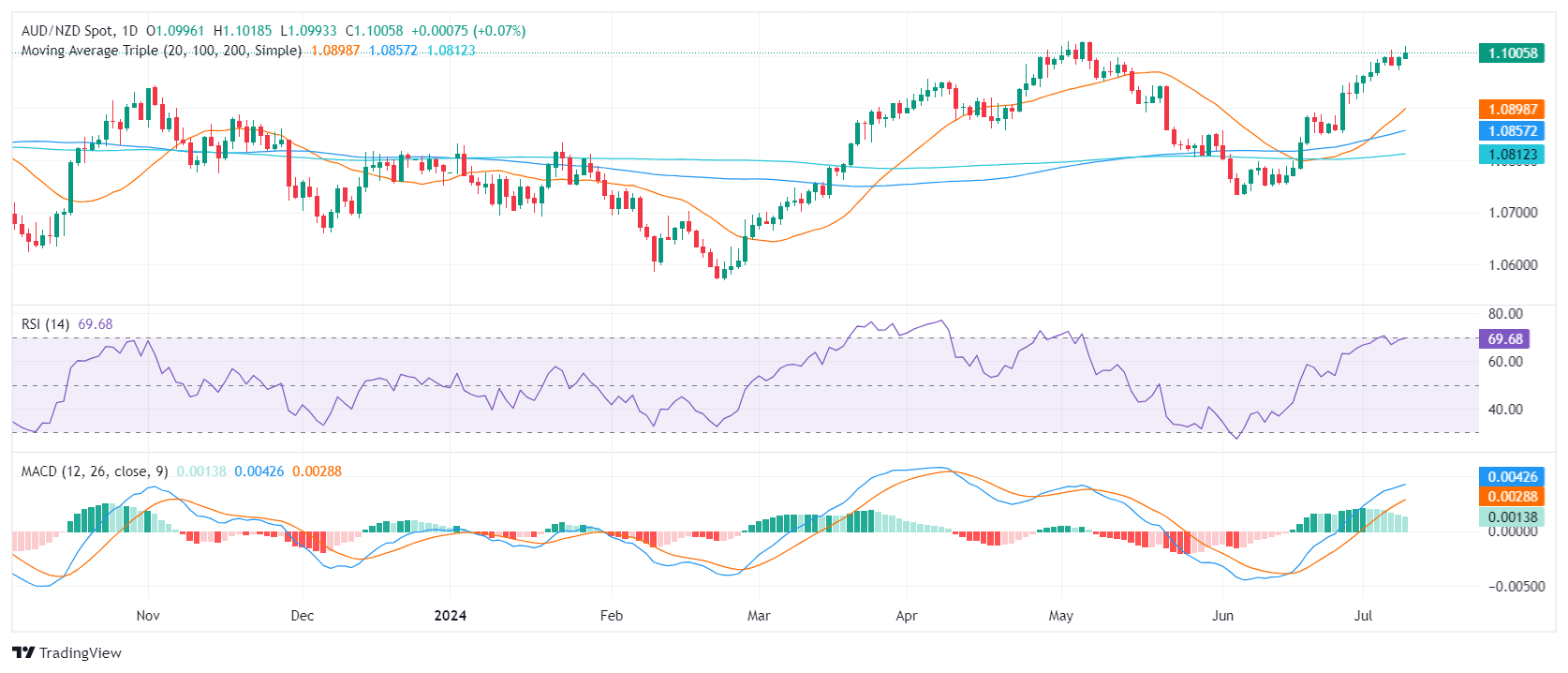1568x673 pixels.
Task: Click the light green 0.00138 histogram tag
Action: 1513,517
